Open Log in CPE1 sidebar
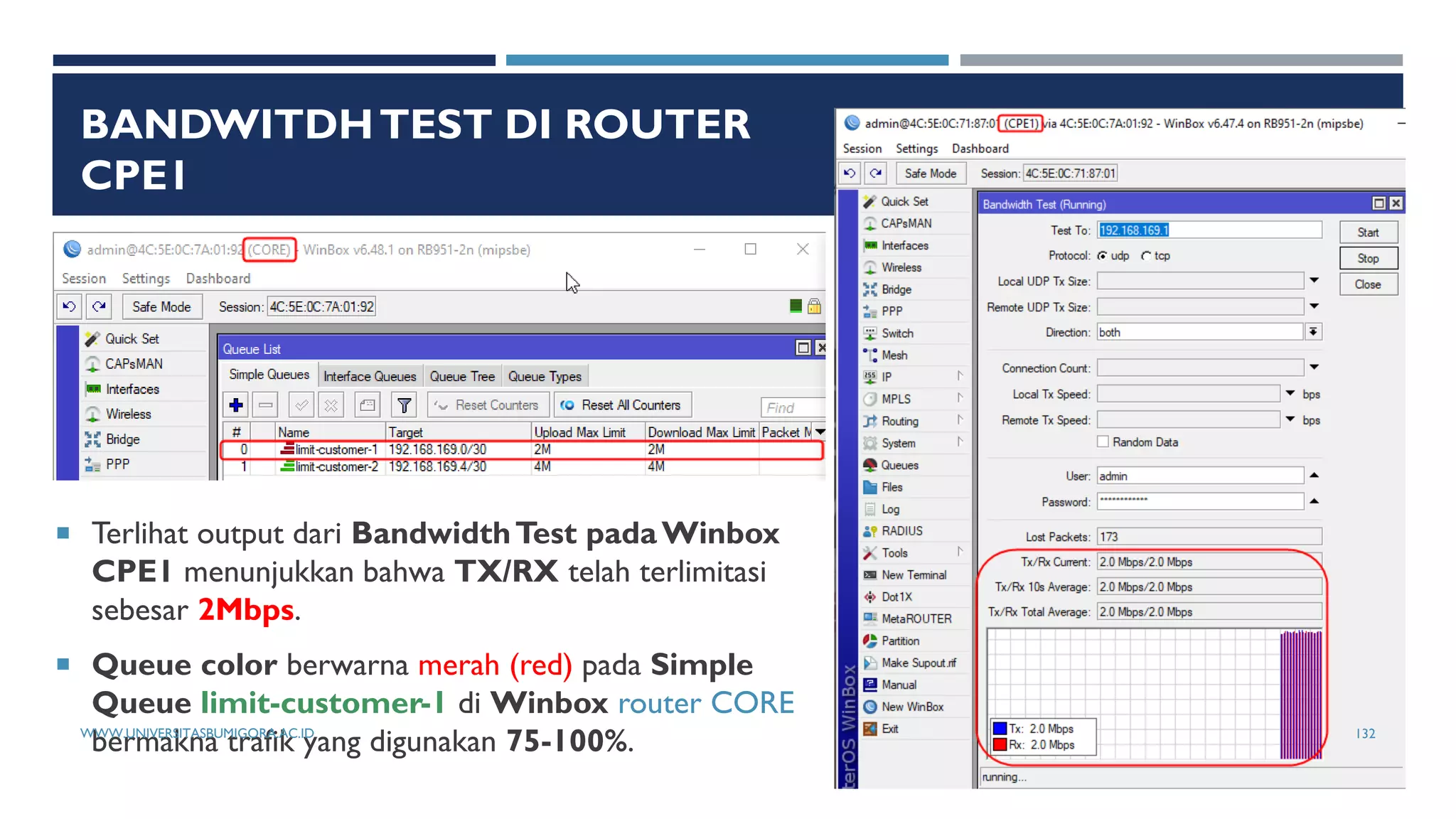 (x=890, y=509)
